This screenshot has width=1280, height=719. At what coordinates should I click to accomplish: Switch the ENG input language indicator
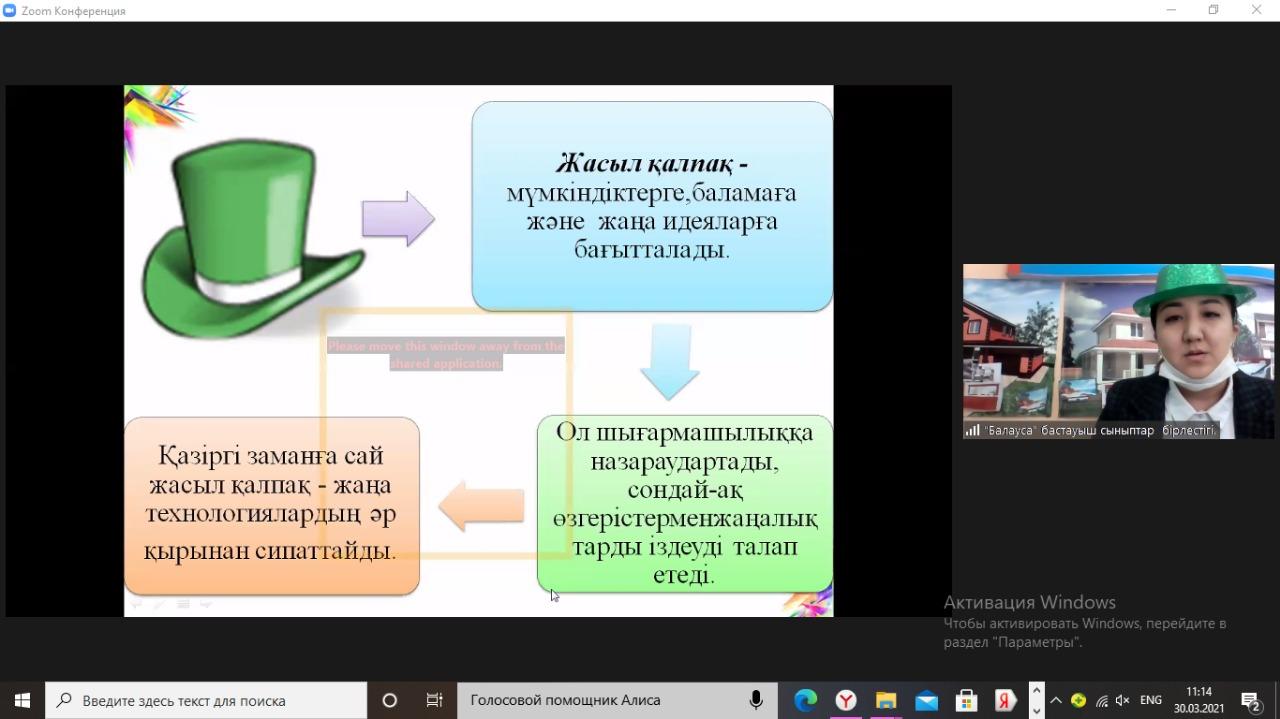(x=1151, y=700)
